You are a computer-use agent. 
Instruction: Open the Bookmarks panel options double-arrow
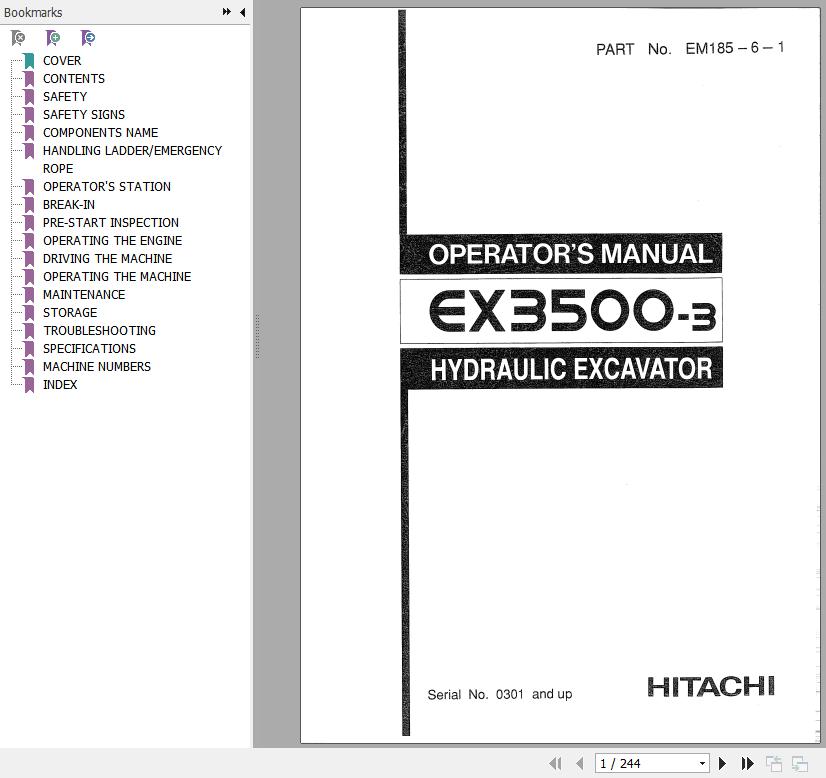(227, 12)
